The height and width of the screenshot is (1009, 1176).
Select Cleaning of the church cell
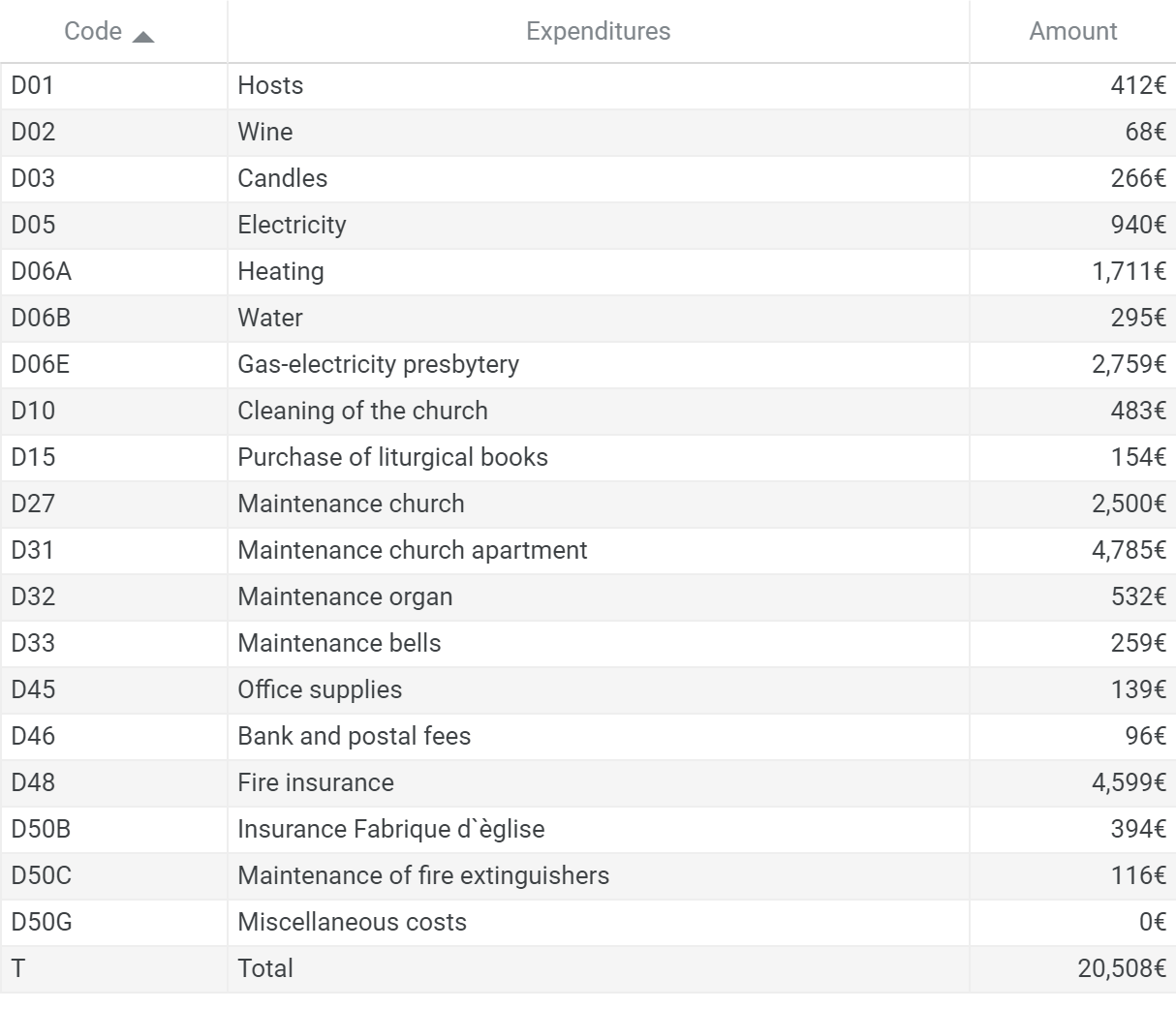[x=598, y=411]
